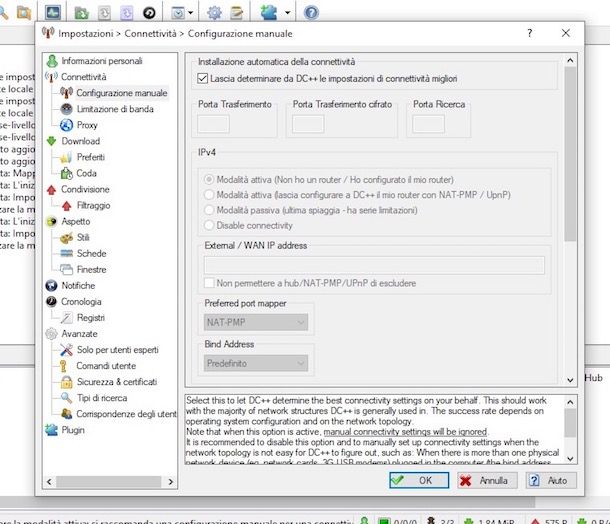The height and width of the screenshot is (524, 610).
Task: Open Bind Address Predefinito dropdown
Action: point(256,363)
